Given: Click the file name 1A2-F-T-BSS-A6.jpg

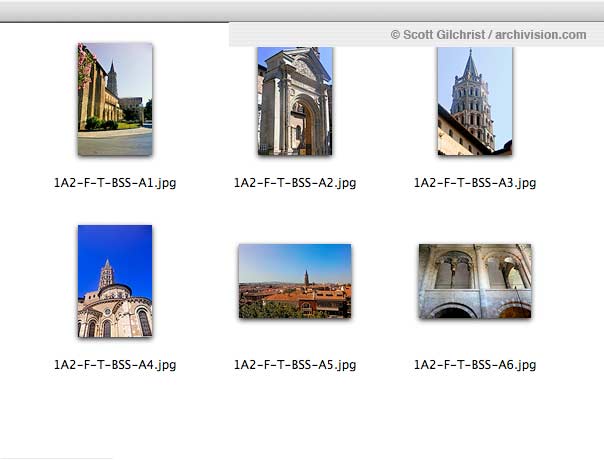Looking at the screenshot, I should pos(475,364).
